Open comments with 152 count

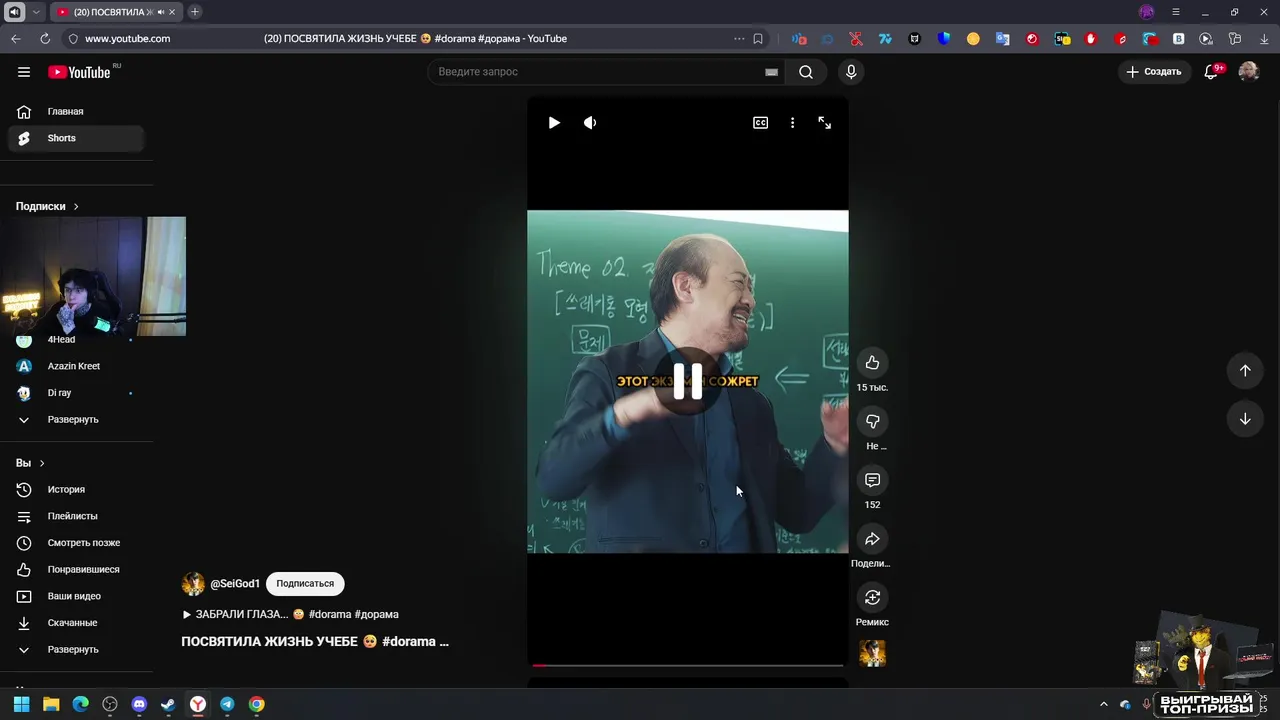coord(872,481)
